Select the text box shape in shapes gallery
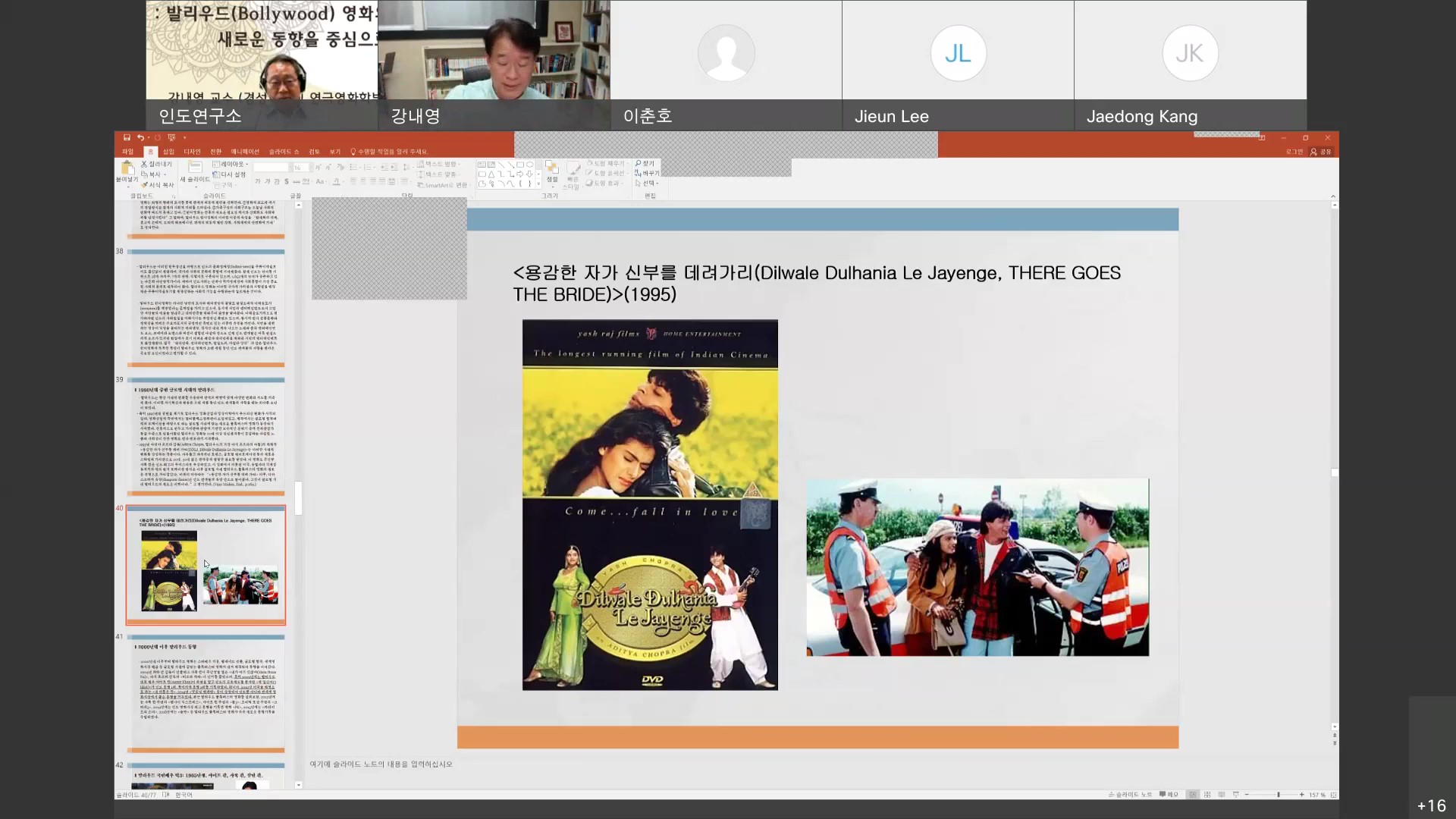This screenshot has width=1456, height=819. (482, 165)
